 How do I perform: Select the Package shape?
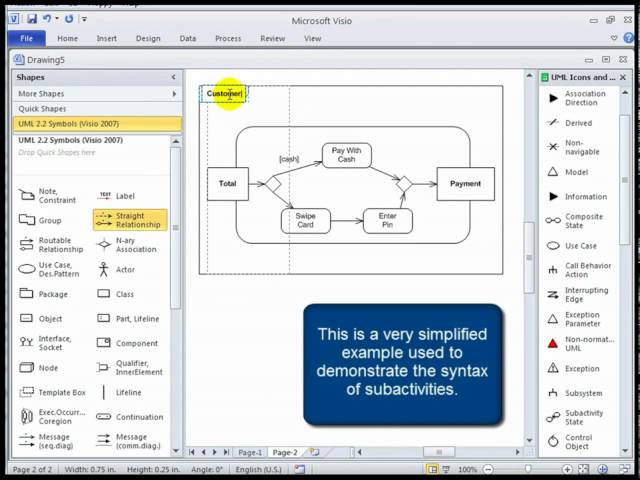(43, 294)
